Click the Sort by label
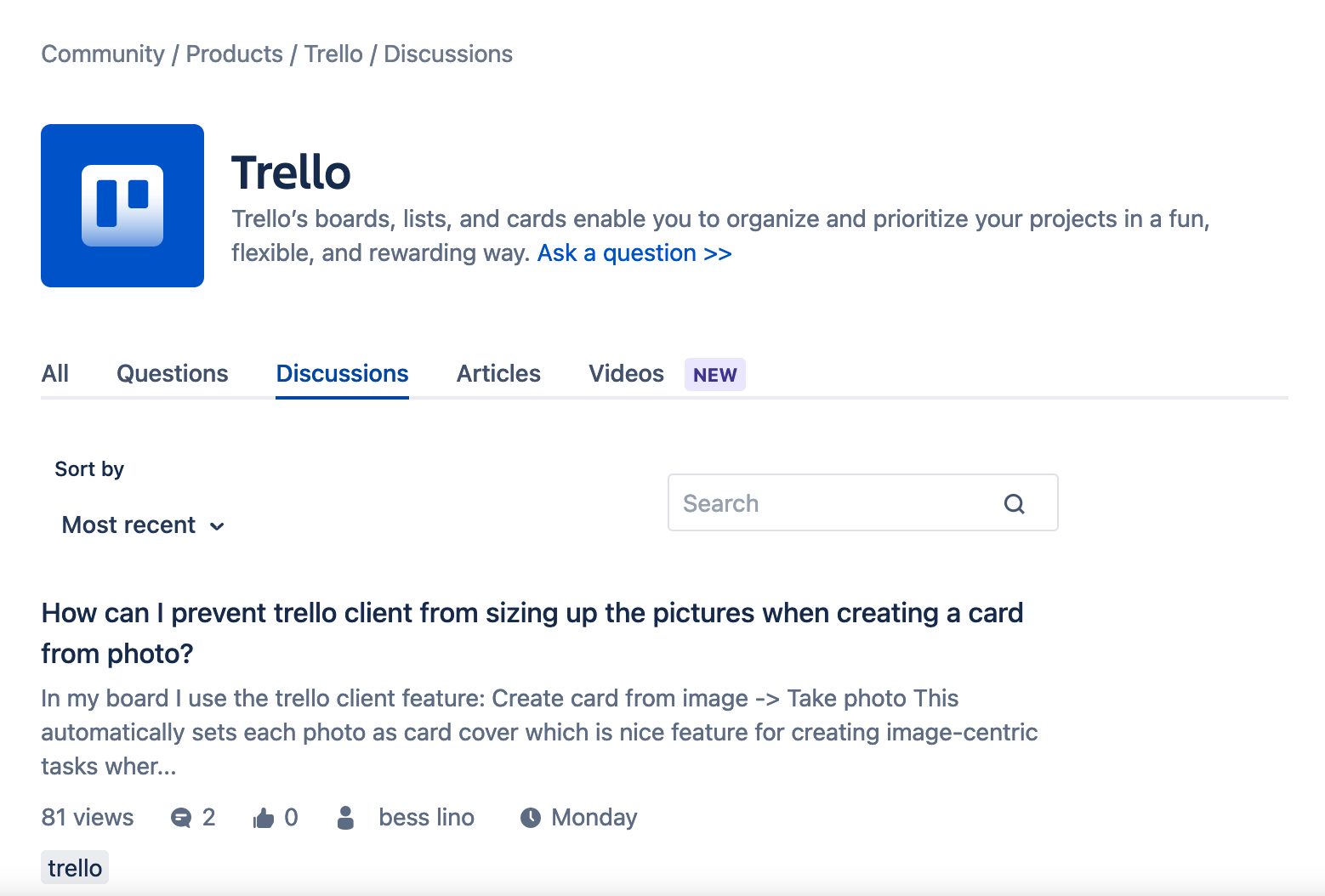 [89, 469]
